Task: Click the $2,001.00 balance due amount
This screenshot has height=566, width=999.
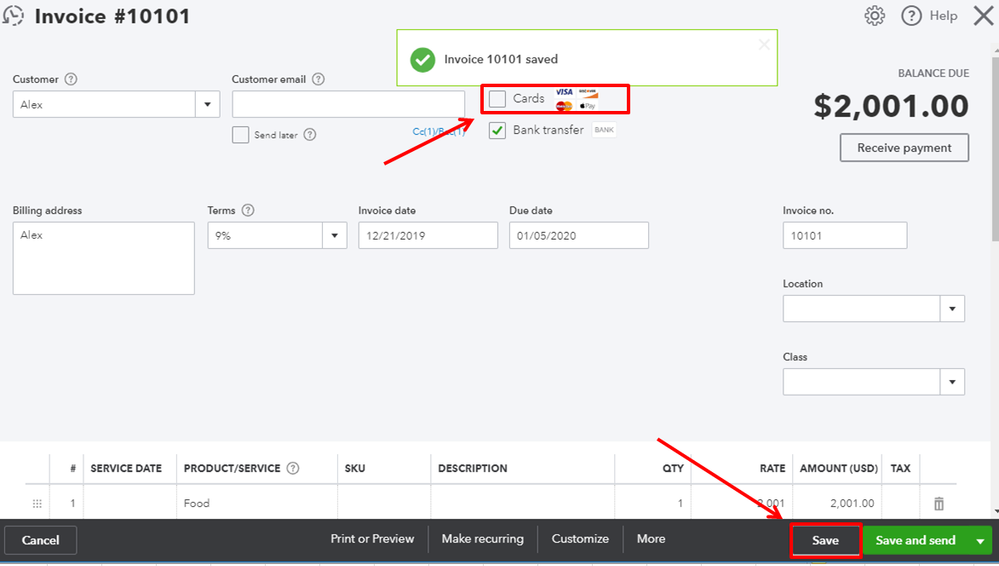Action: pos(891,106)
